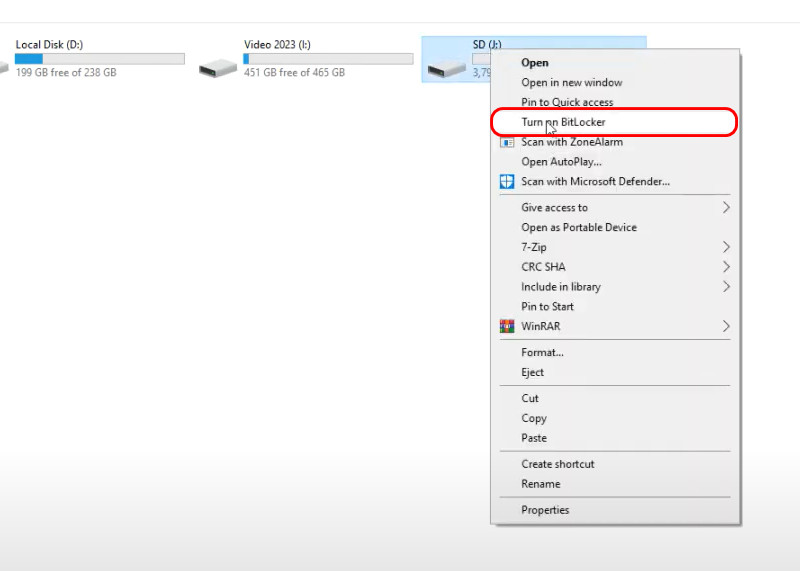The height and width of the screenshot is (571, 800).
Task: Choose Open in new window
Action: click(x=615, y=83)
